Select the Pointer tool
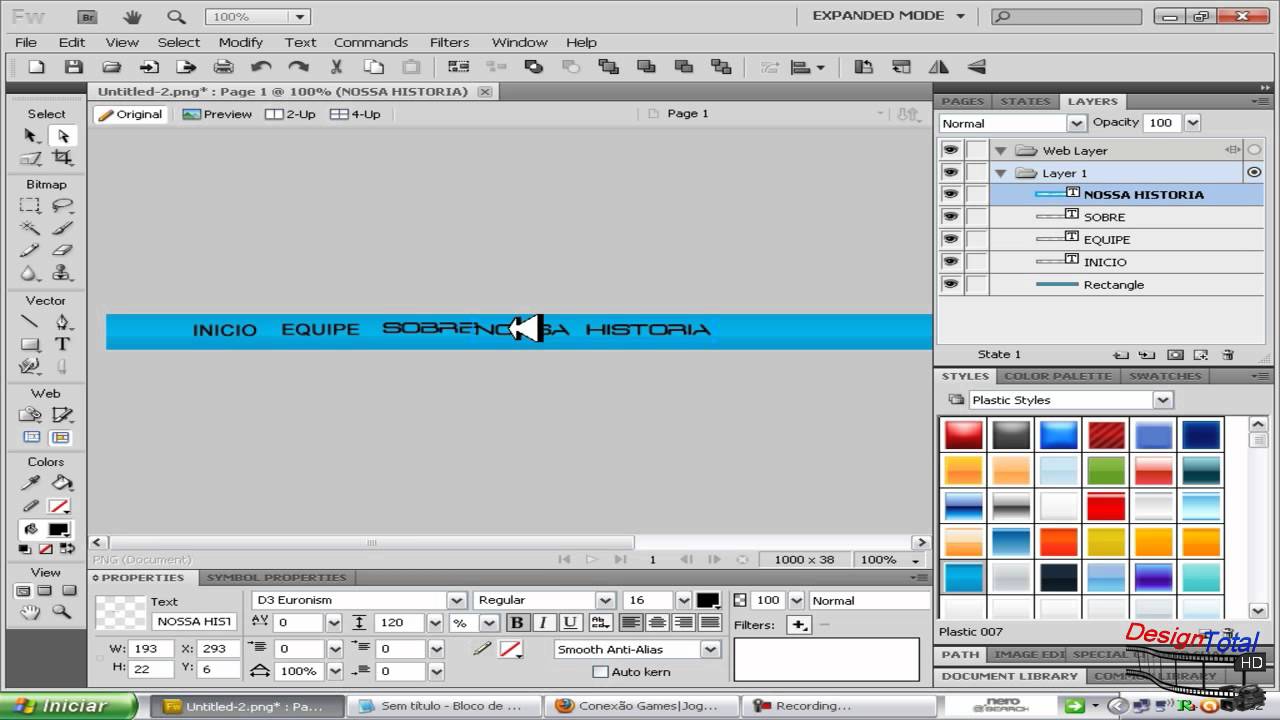The width and height of the screenshot is (1280, 720). click(31, 136)
